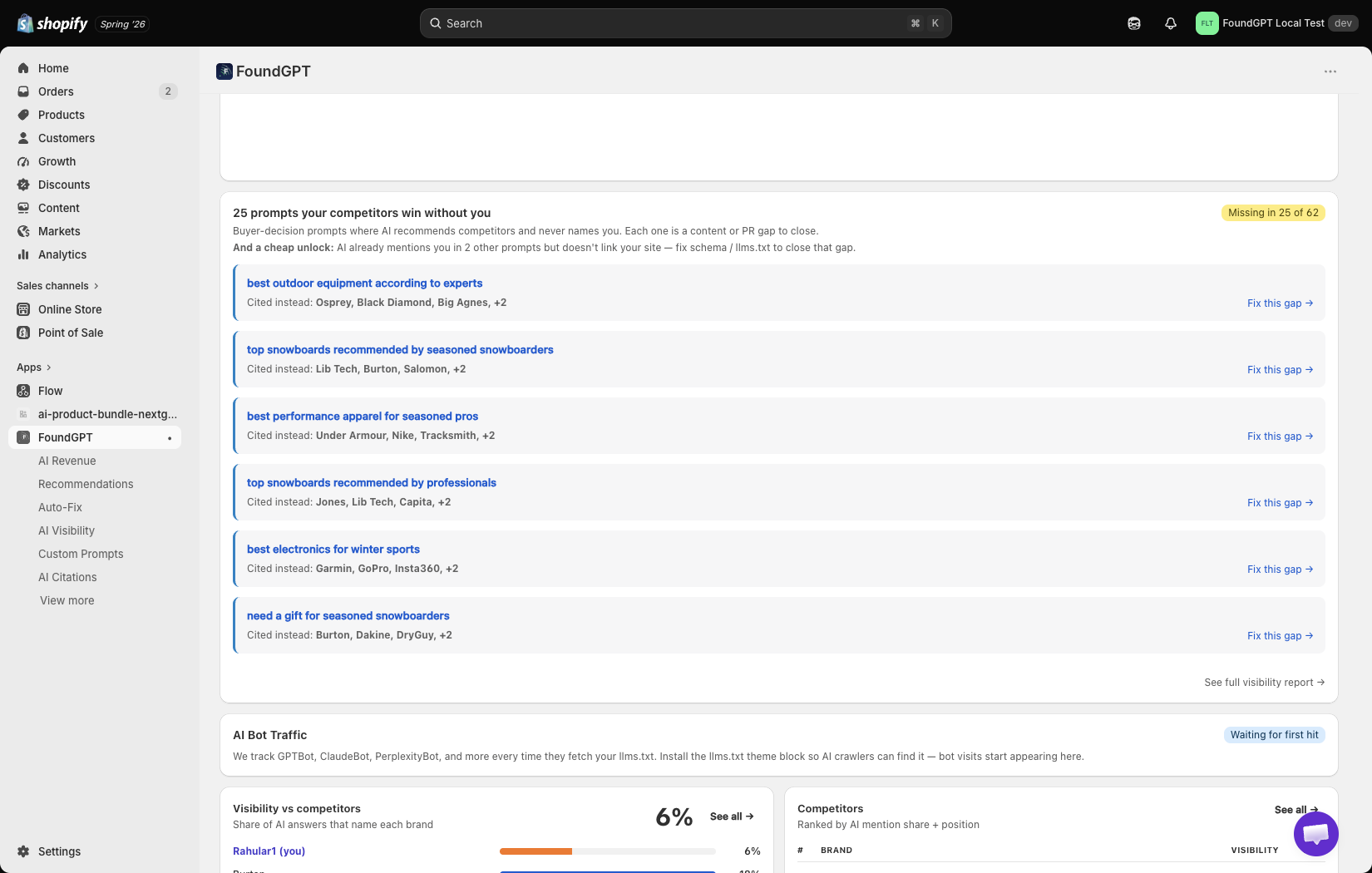The height and width of the screenshot is (873, 1372).
Task: Click the Settings gear icon
Action: point(23,851)
